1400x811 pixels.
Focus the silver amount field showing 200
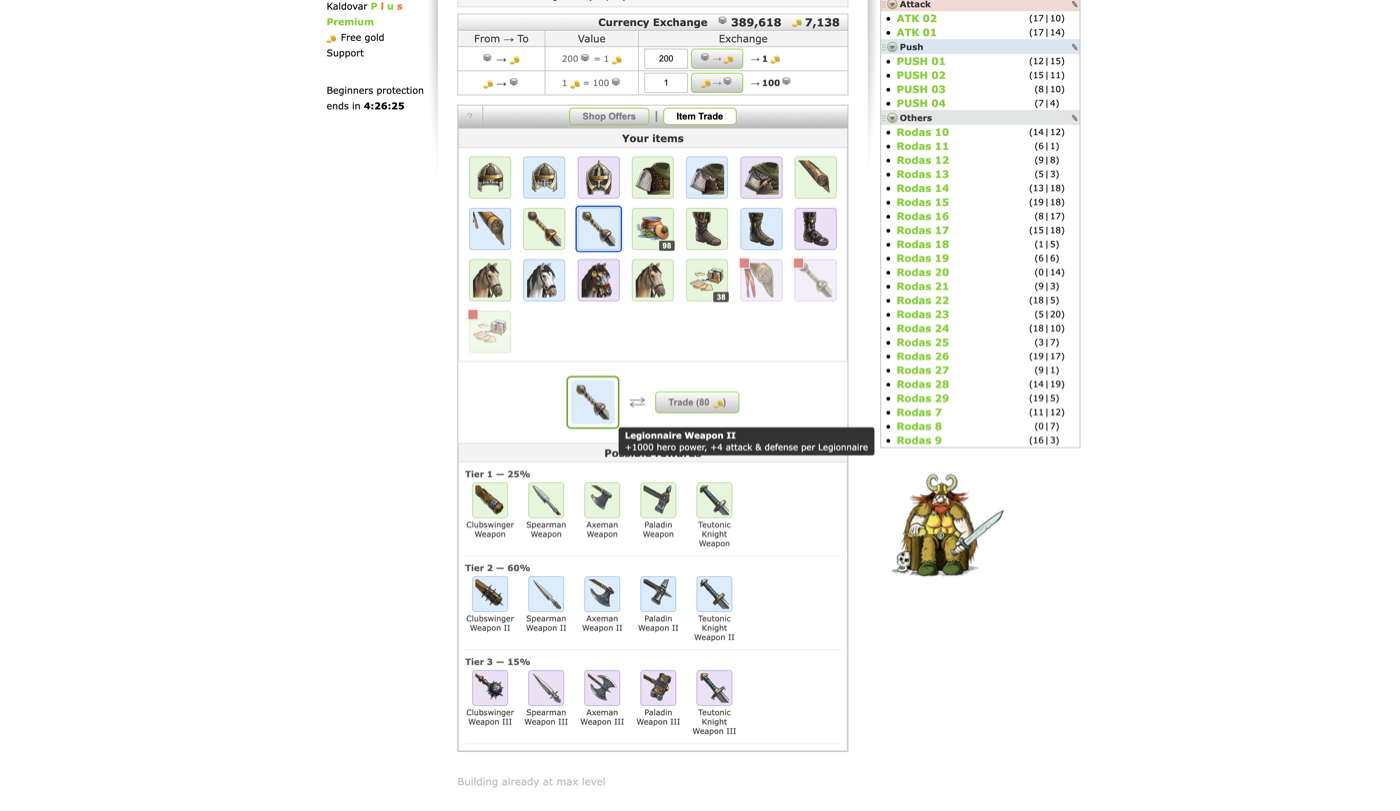click(666, 59)
